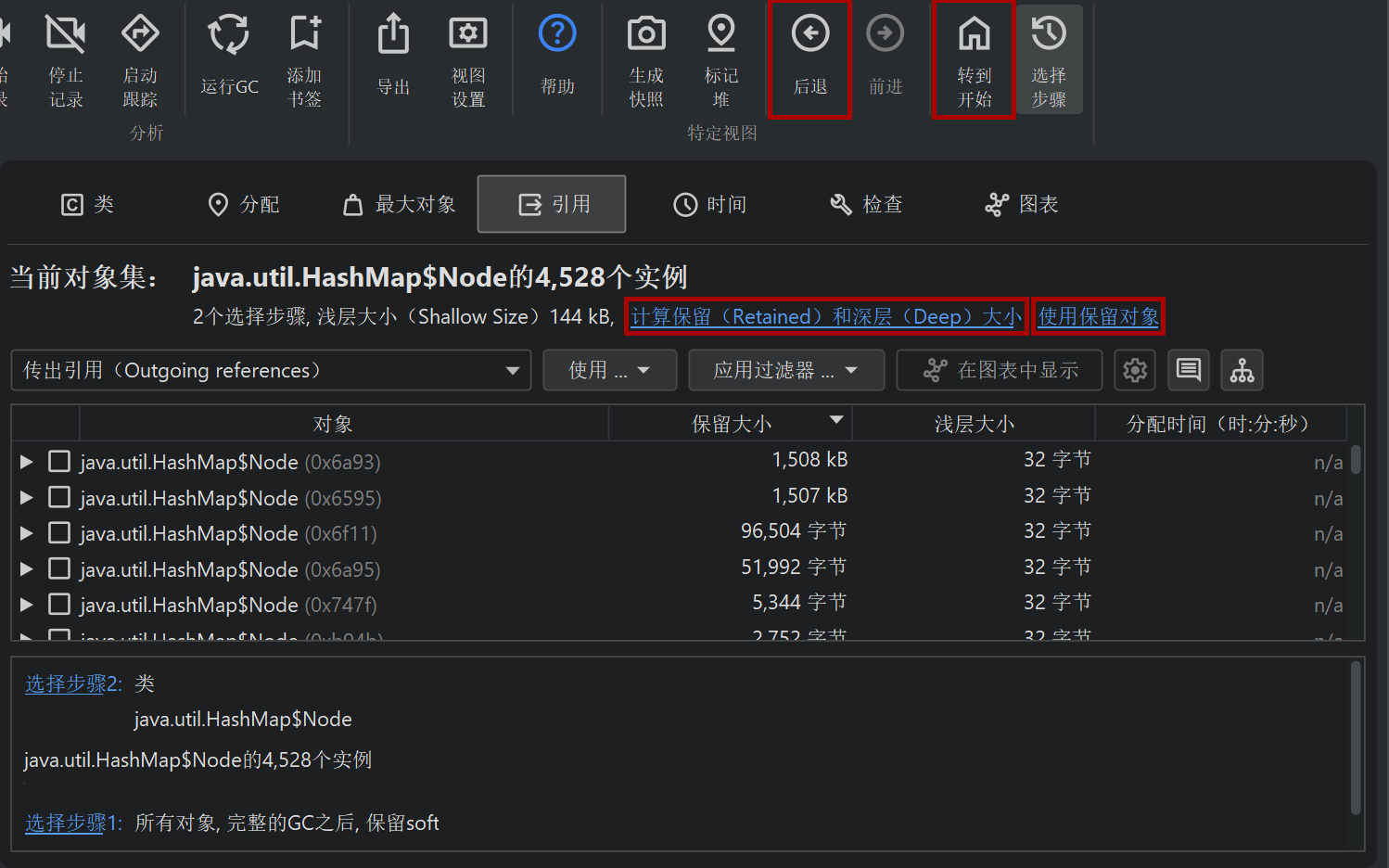Click the 转到开始 home icon
The image size is (1389, 868).
[974, 35]
